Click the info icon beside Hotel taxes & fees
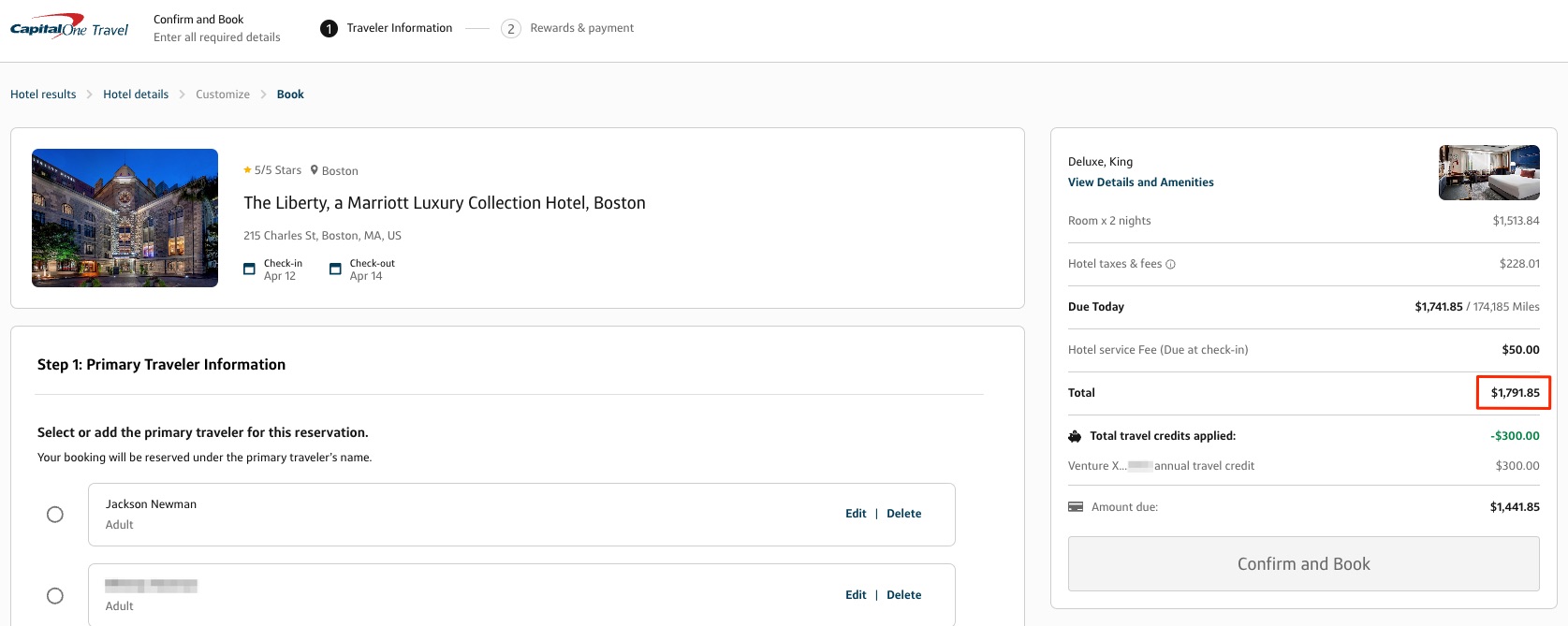Image resolution: width=1568 pixels, height=626 pixels. coord(1170,265)
